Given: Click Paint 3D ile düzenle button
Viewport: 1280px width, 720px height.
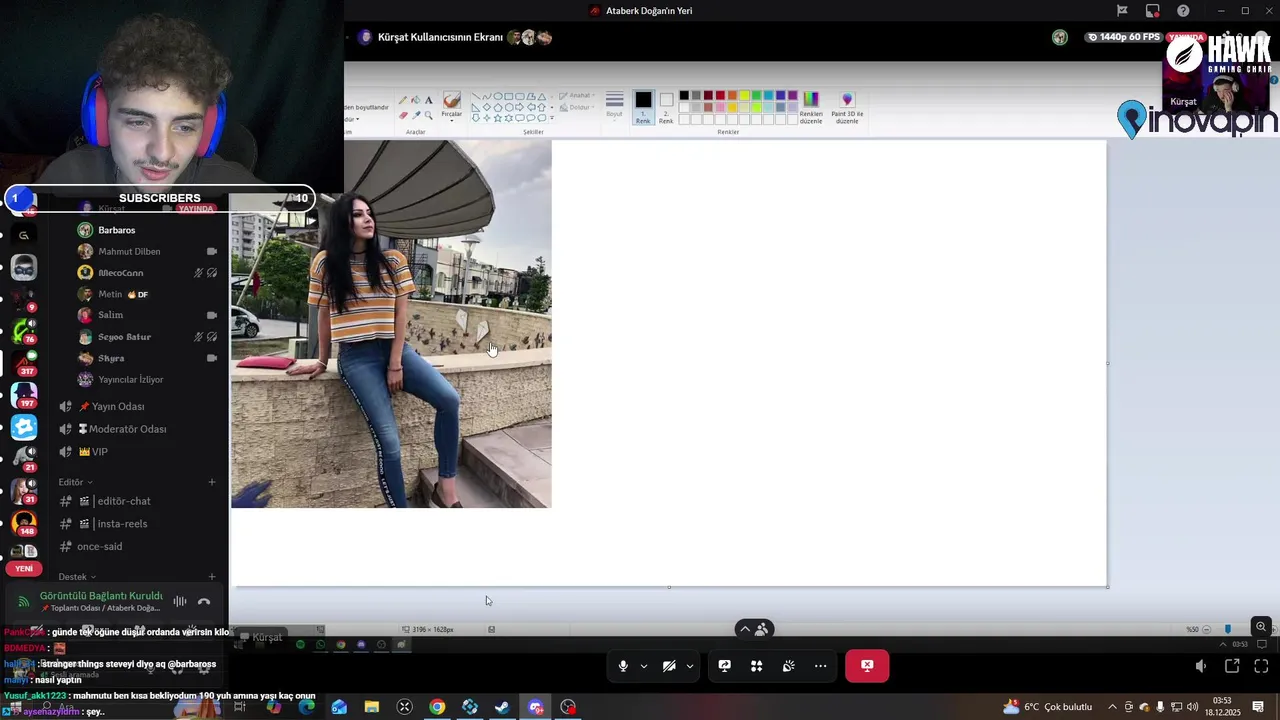Looking at the screenshot, I should [847, 107].
